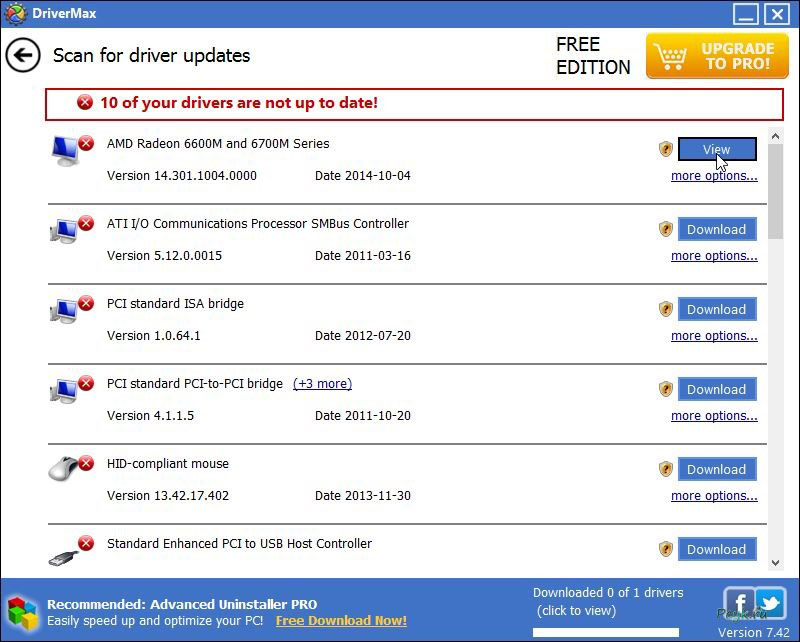The width and height of the screenshot is (800, 642).
Task: Open more options for PCI-to-PCI bridge
Action: click(x=714, y=416)
